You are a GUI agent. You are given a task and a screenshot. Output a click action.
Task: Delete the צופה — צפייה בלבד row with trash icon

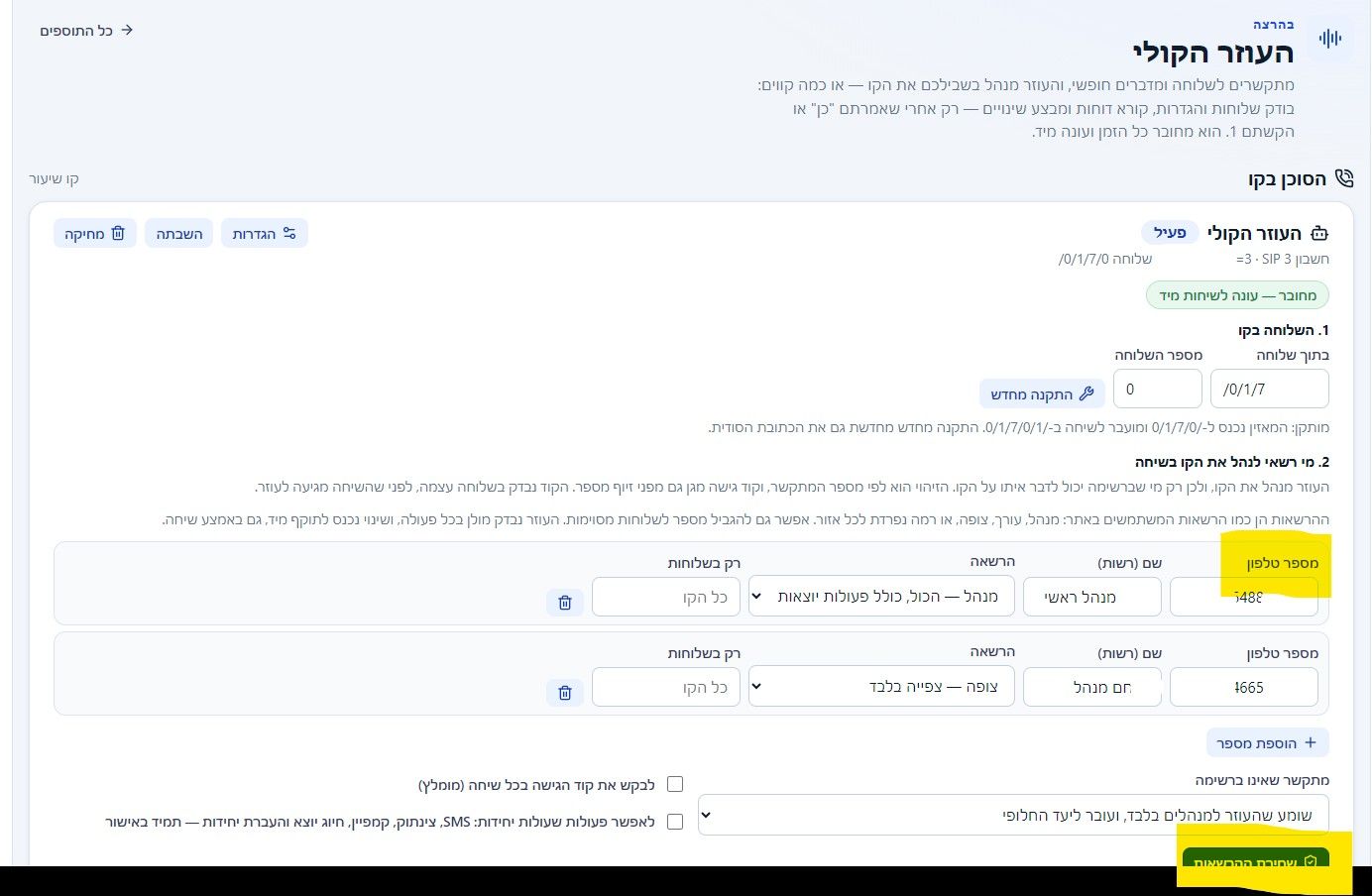(565, 692)
